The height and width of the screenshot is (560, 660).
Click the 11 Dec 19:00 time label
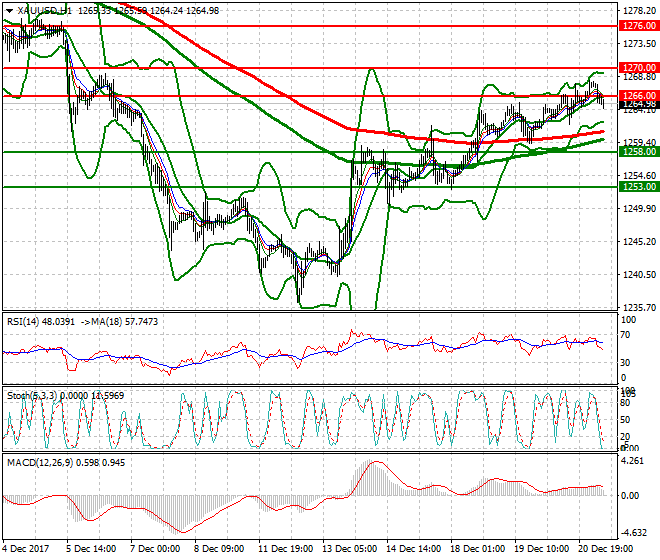[286, 549]
